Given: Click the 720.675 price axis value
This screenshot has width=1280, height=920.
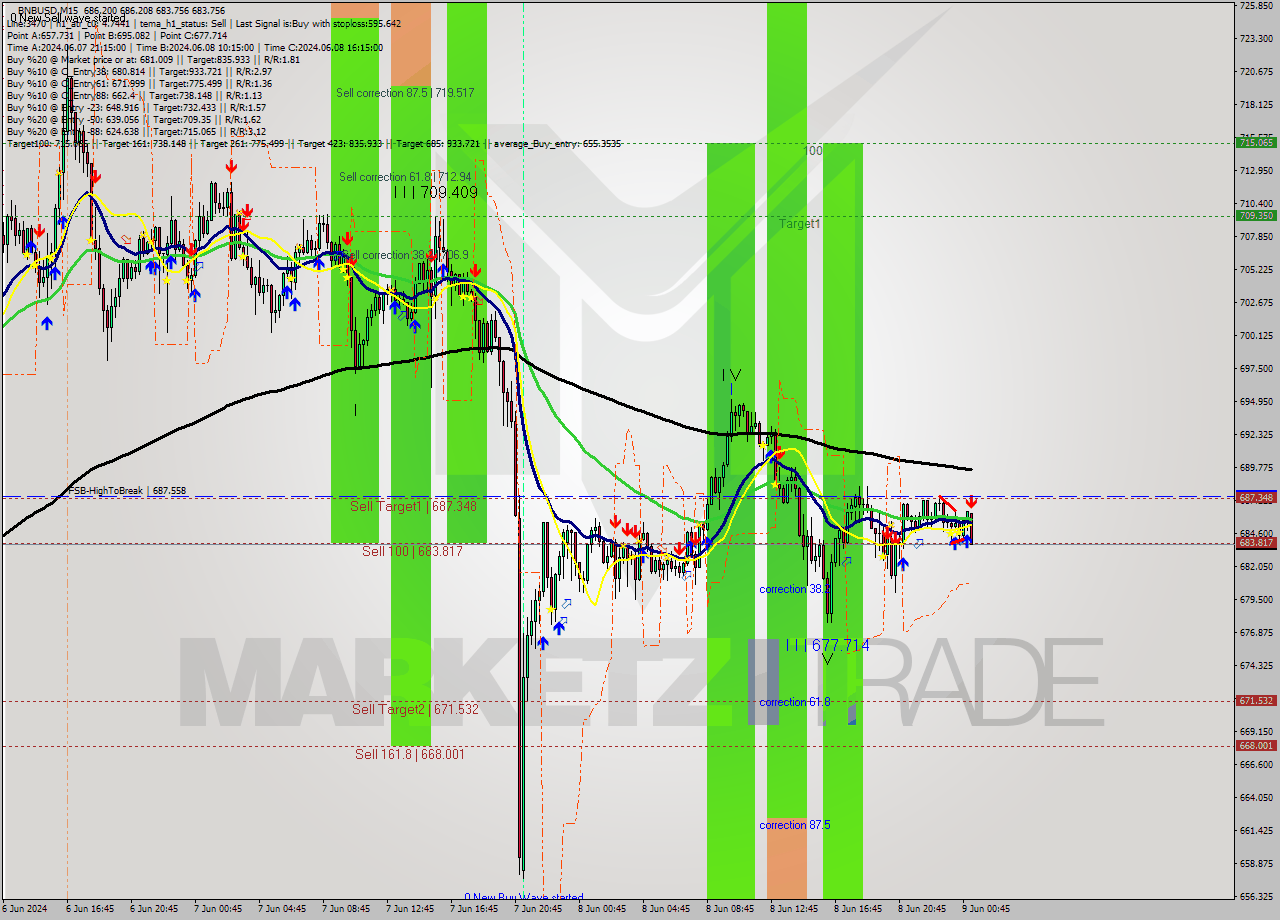Looking at the screenshot, I should [x=1256, y=72].
